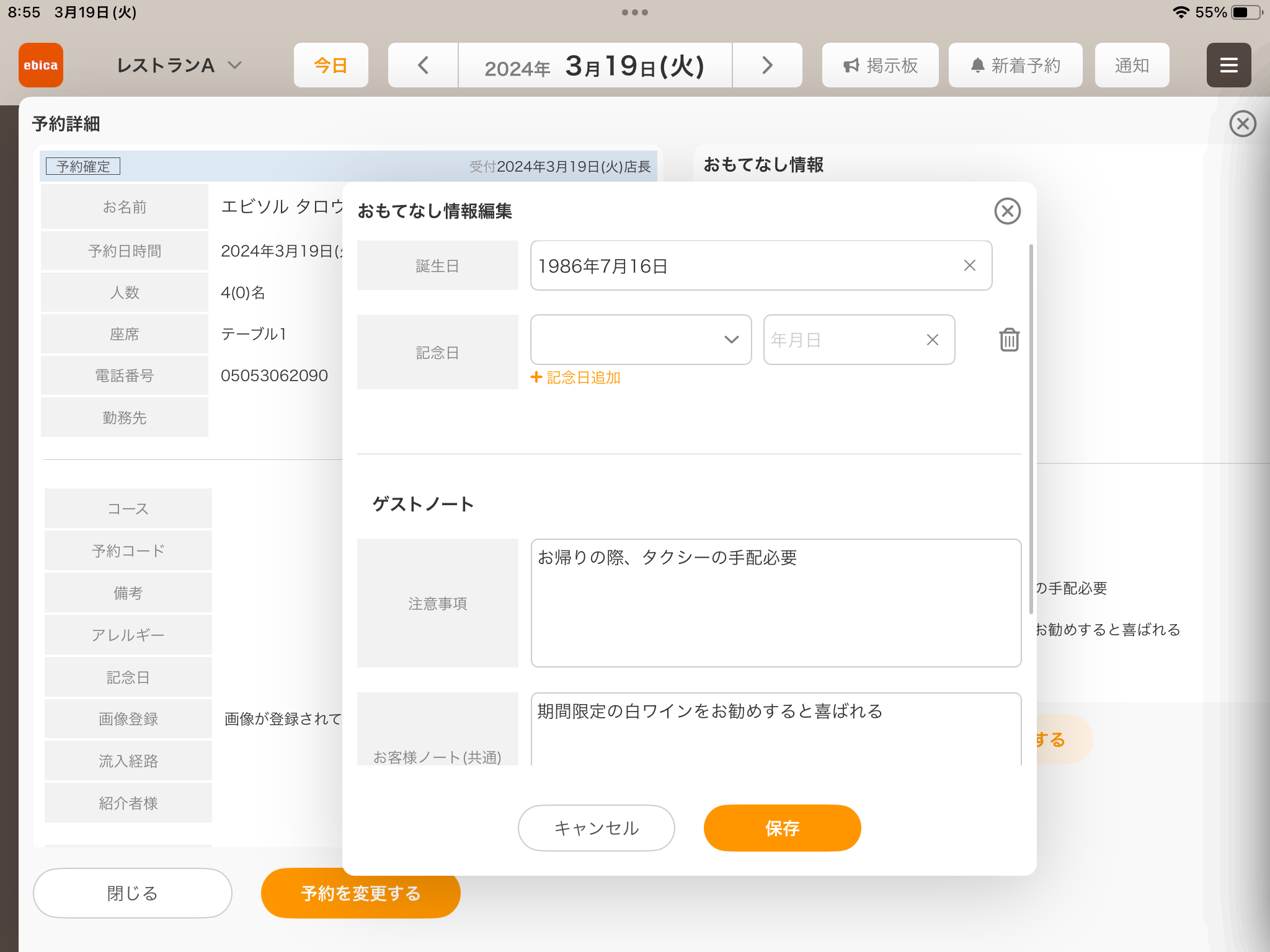
Task: Select the 4(0)名 guest count
Action: point(243,293)
